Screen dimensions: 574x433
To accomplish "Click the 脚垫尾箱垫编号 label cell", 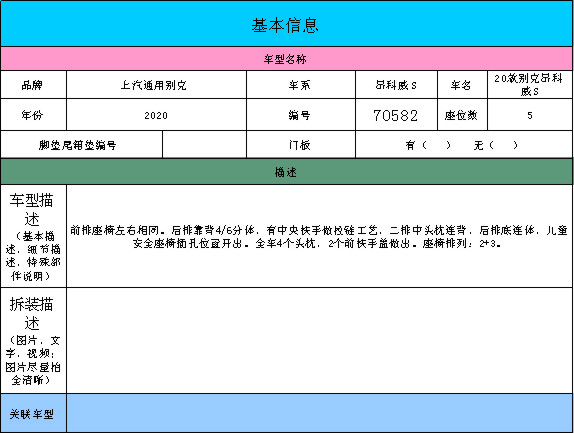I will (x=81, y=145).
